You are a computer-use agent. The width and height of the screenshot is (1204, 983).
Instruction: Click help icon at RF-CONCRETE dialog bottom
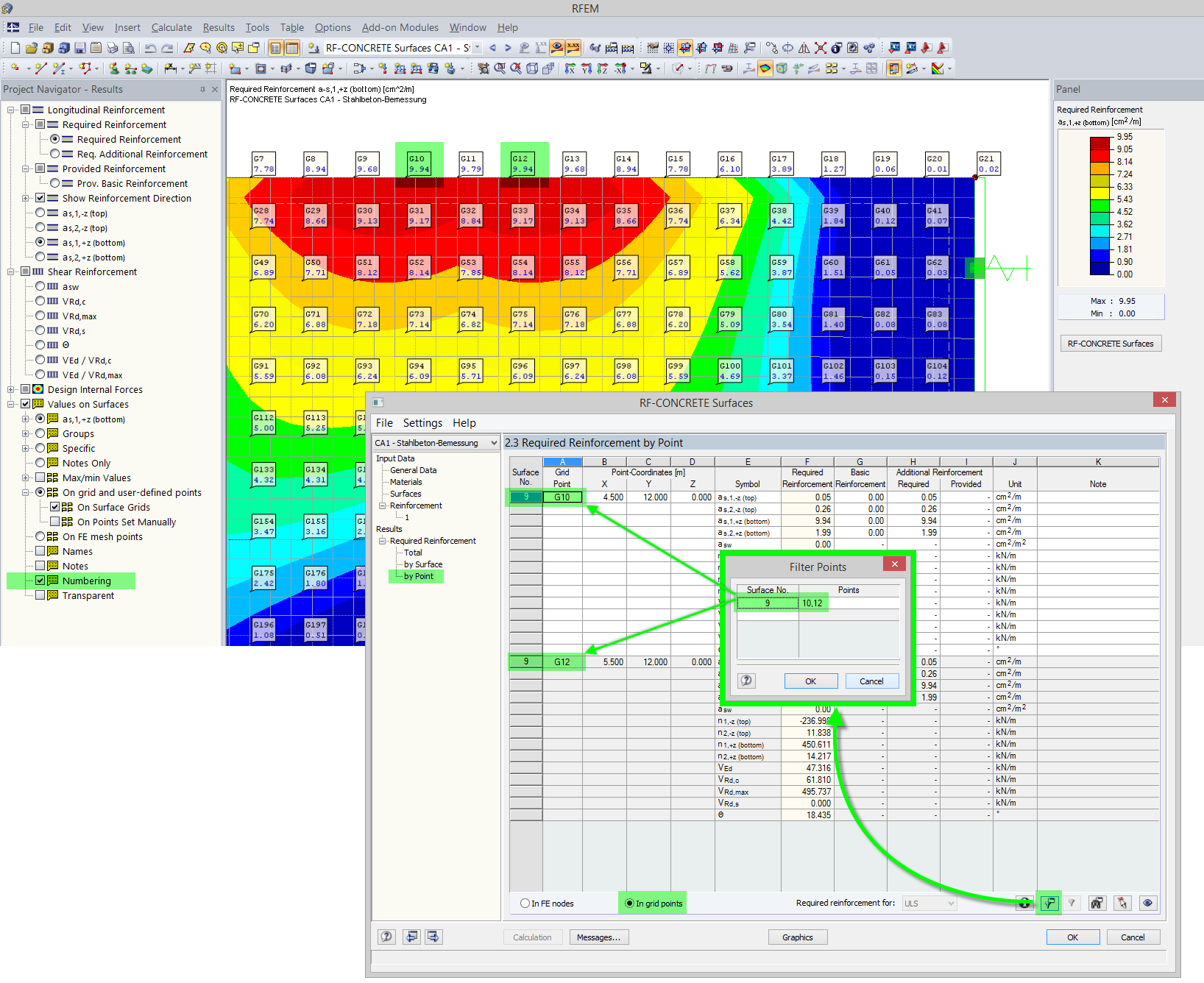[386, 937]
